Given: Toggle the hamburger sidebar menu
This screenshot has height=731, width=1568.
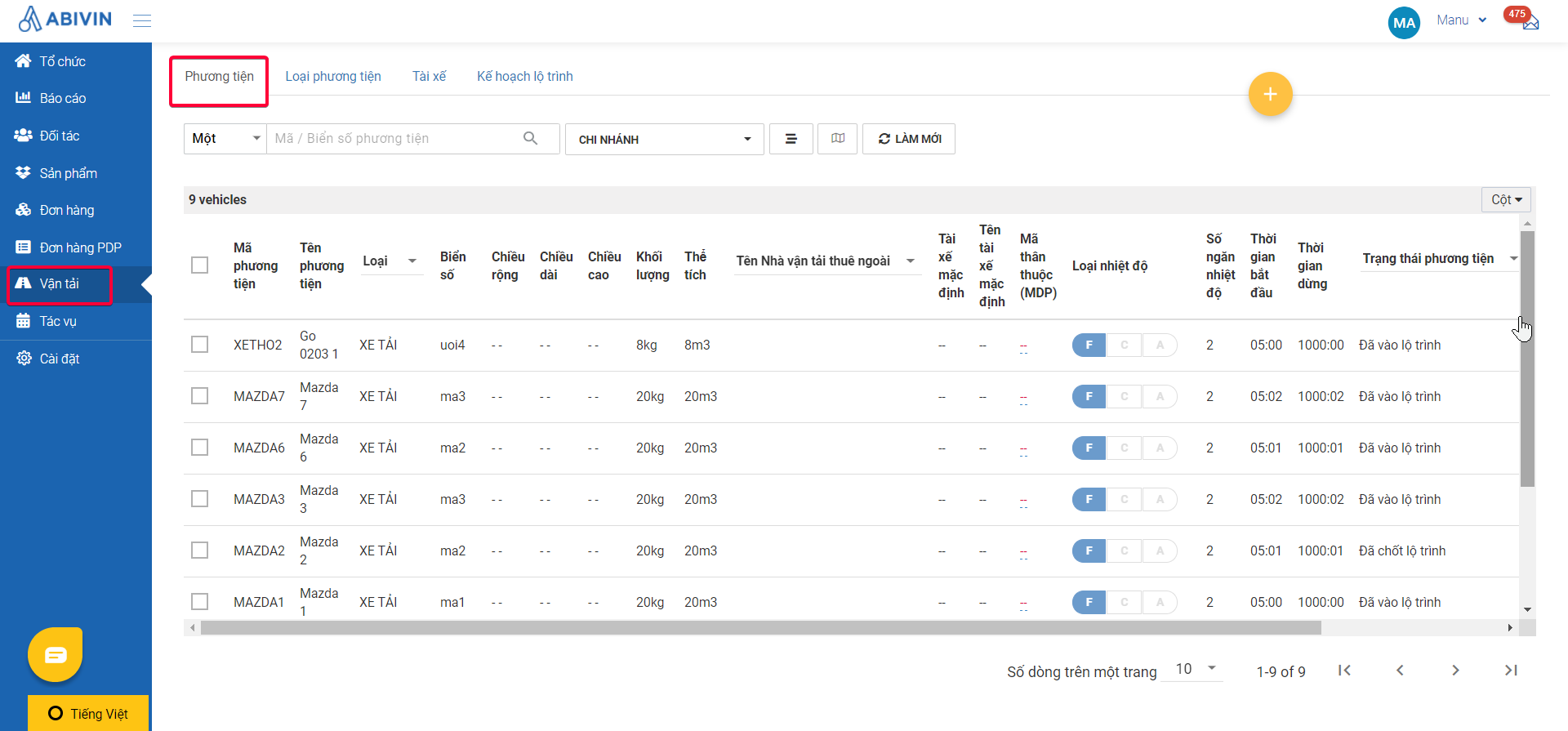Looking at the screenshot, I should coord(142,20).
